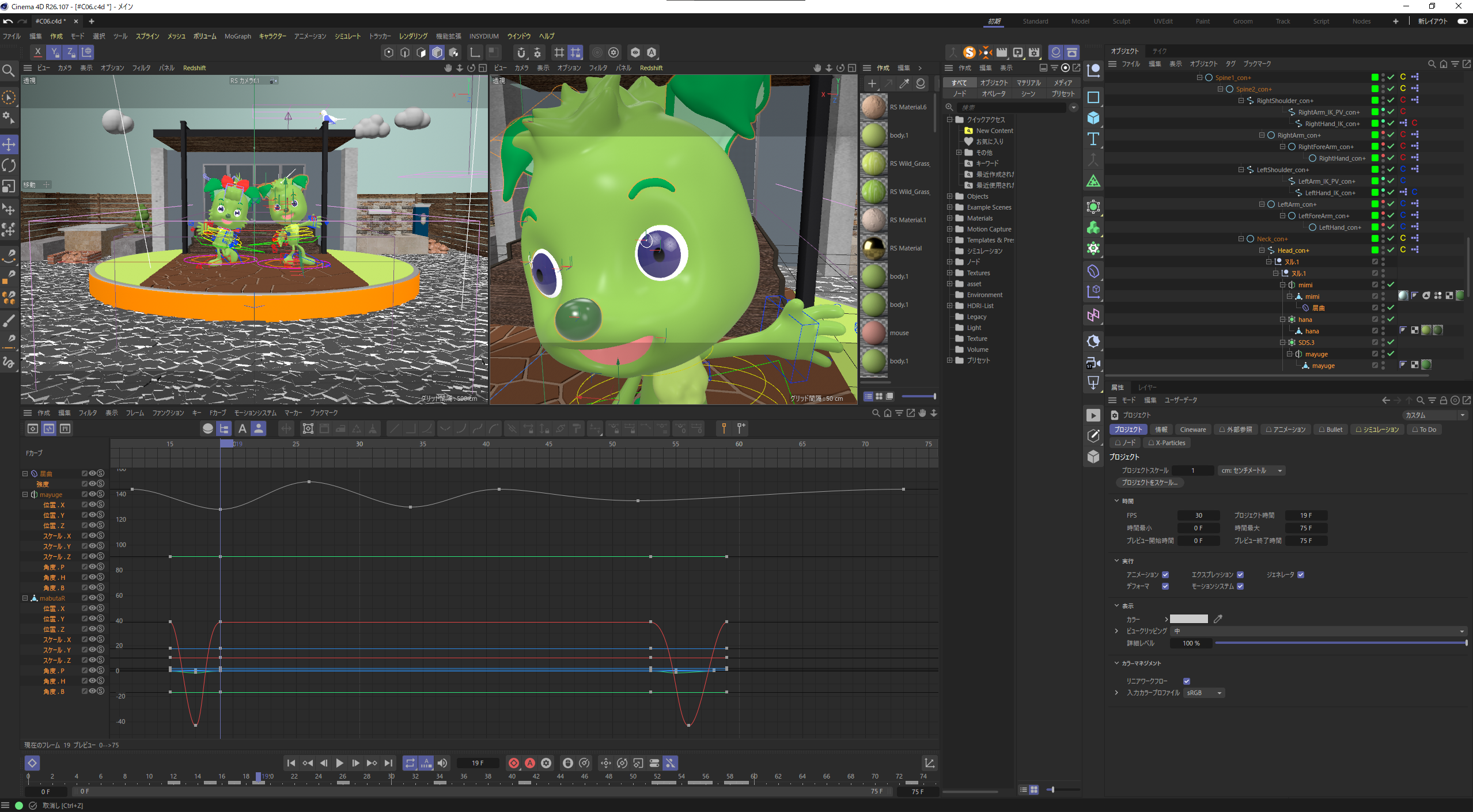This screenshot has height=812, width=1473.
Task: Expand the Materials folder in asset browser
Action: tap(950, 218)
